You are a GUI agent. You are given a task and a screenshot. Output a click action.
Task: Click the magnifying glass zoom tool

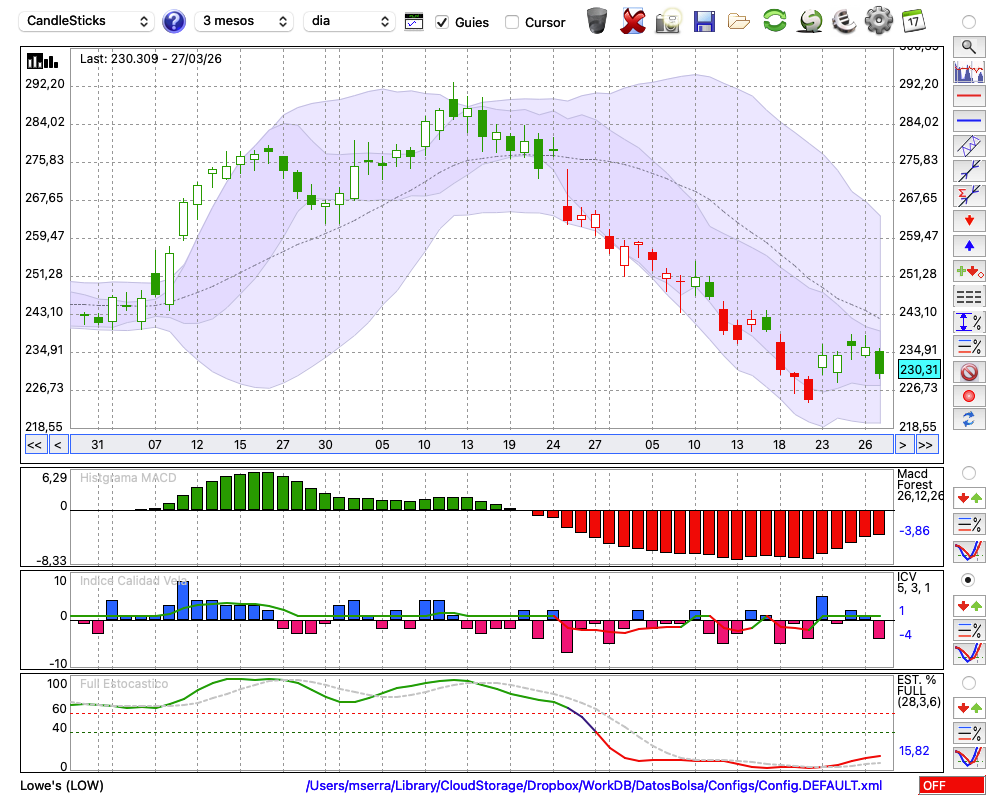pos(968,46)
